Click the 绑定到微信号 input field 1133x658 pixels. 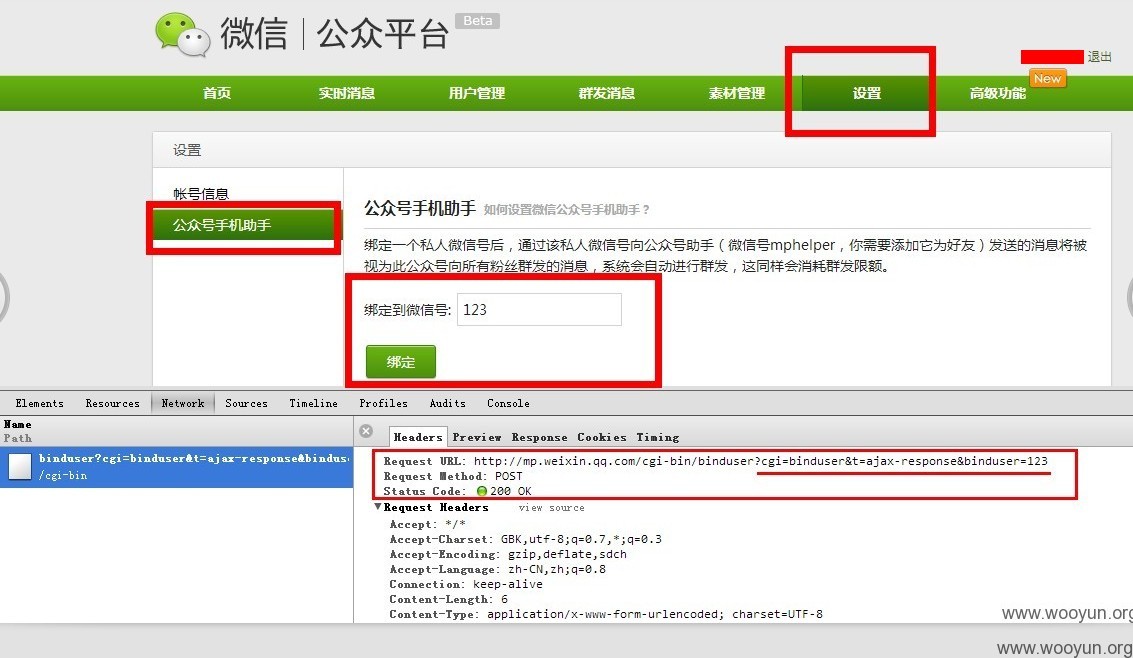pyautogui.click(x=539, y=310)
